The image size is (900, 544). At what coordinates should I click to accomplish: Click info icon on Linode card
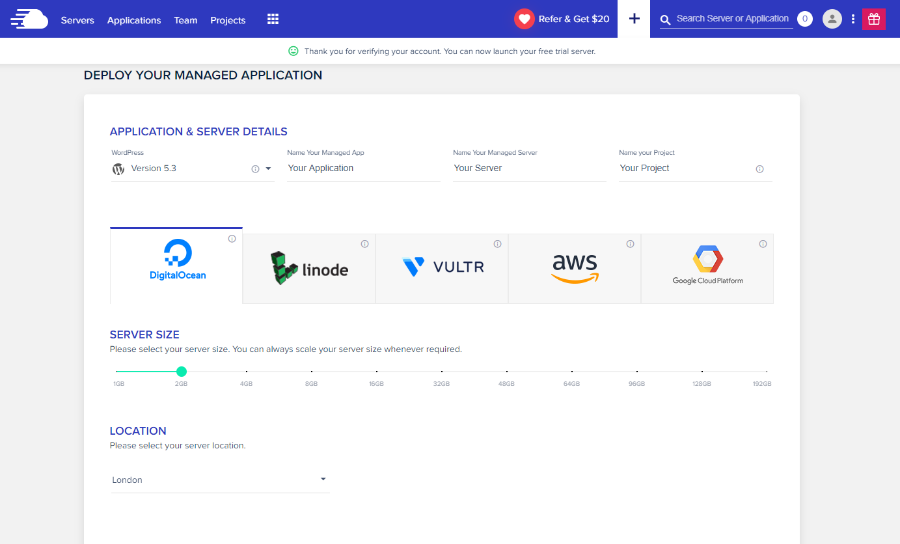pos(364,244)
